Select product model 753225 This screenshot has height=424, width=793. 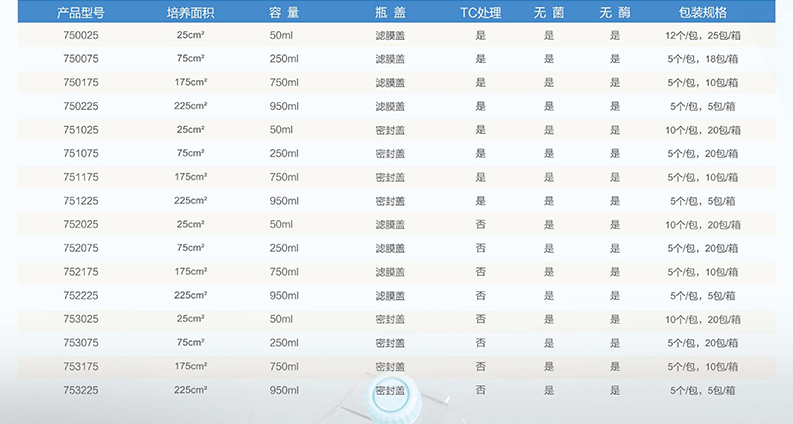point(81,390)
